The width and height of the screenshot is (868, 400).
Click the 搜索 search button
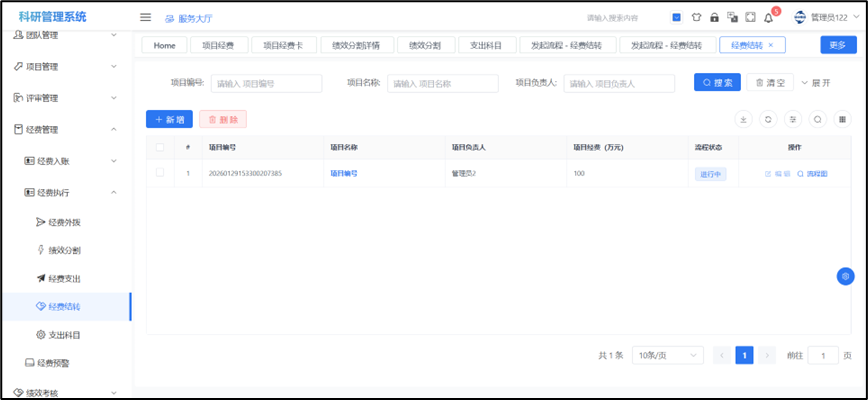click(717, 83)
